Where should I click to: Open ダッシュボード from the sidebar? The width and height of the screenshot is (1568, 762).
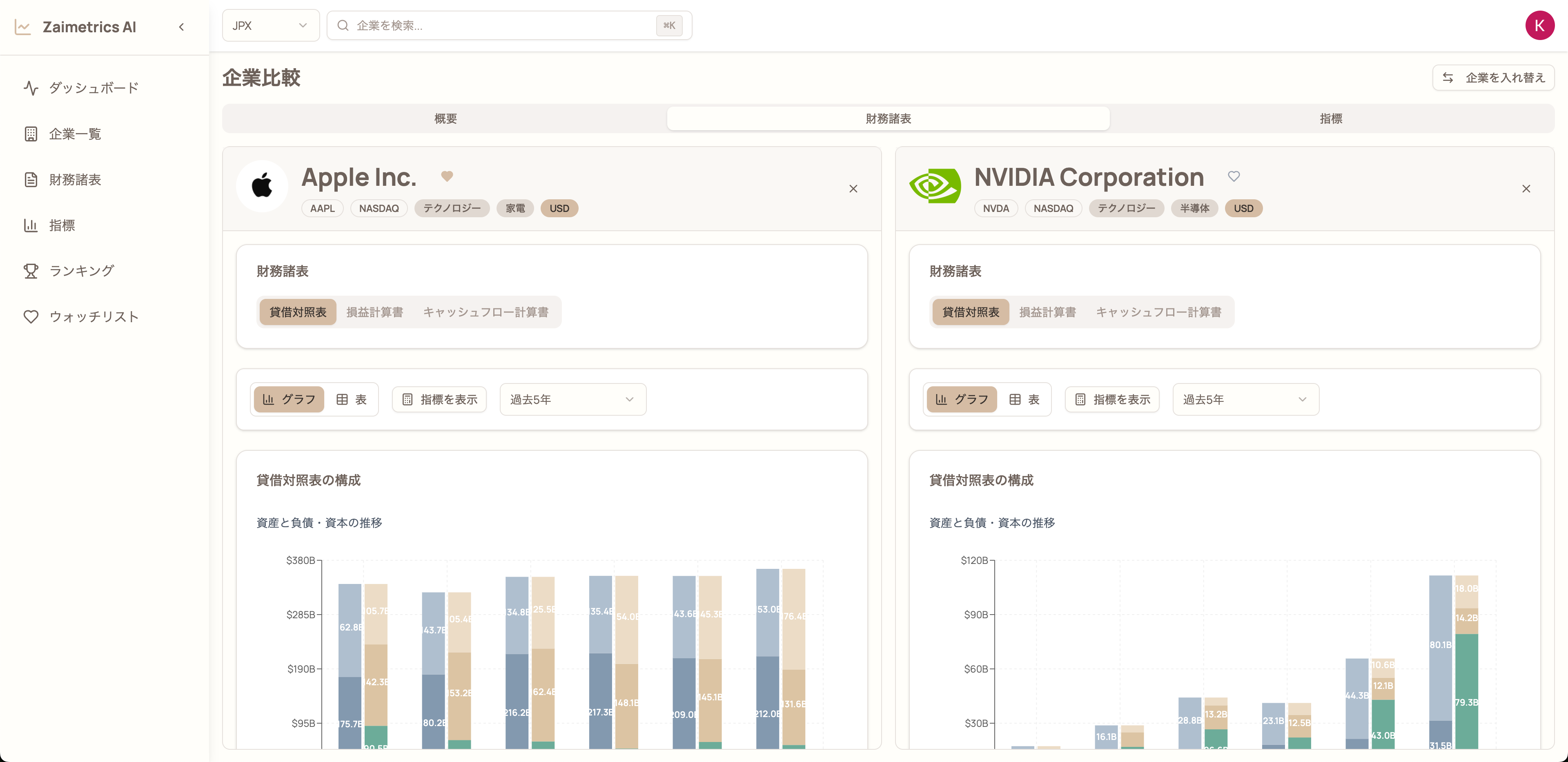tap(93, 88)
